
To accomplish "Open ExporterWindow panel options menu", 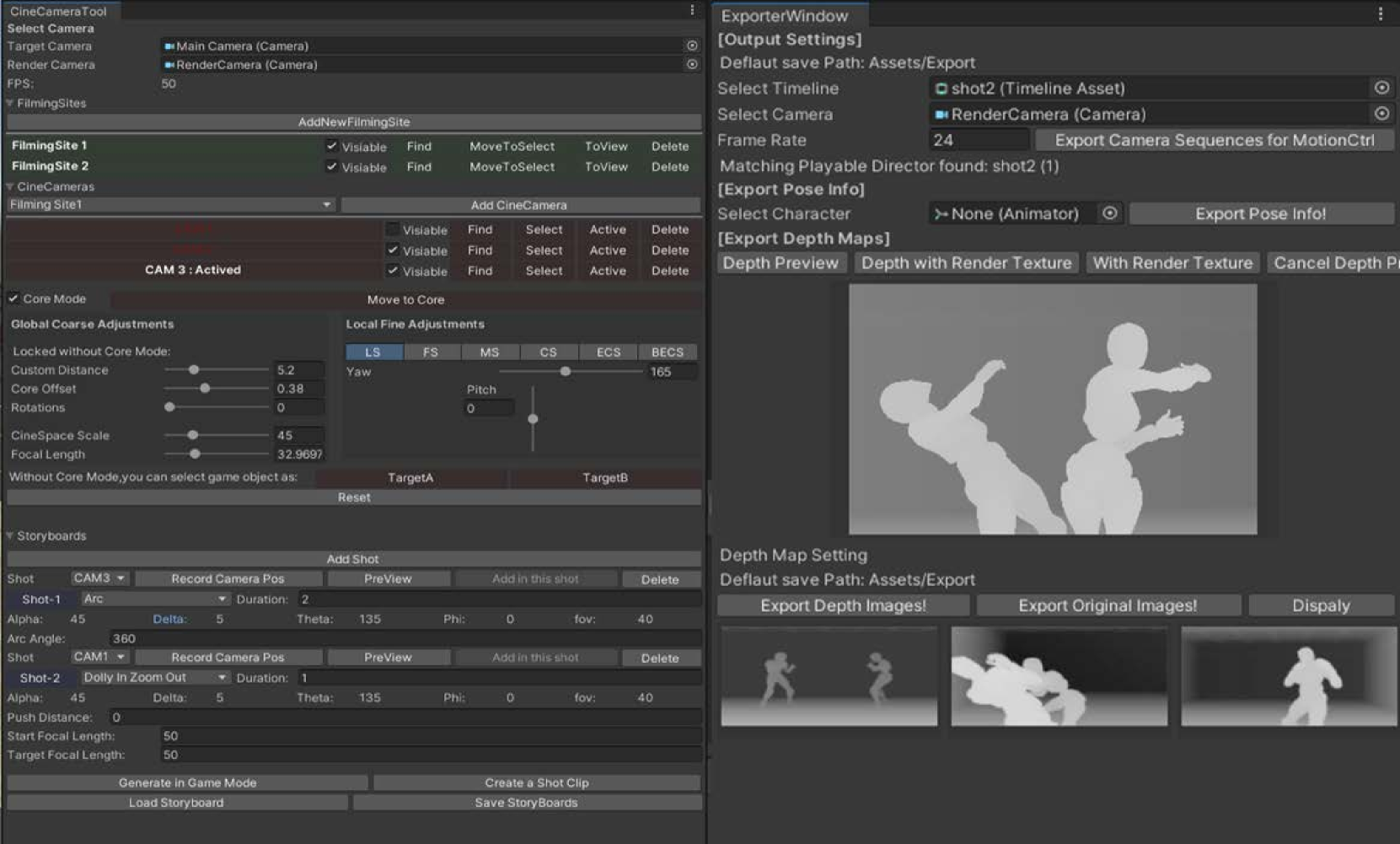I will click(x=1381, y=14).
